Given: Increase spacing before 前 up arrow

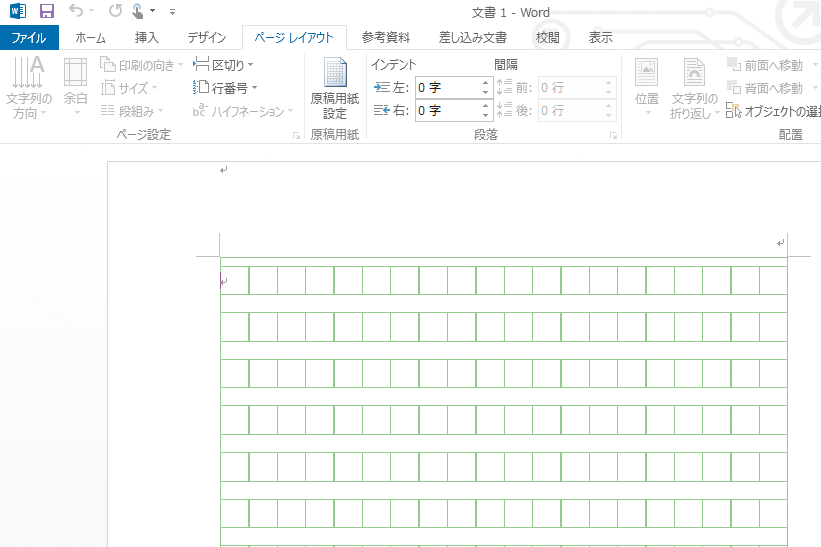Looking at the screenshot, I should click(608, 83).
